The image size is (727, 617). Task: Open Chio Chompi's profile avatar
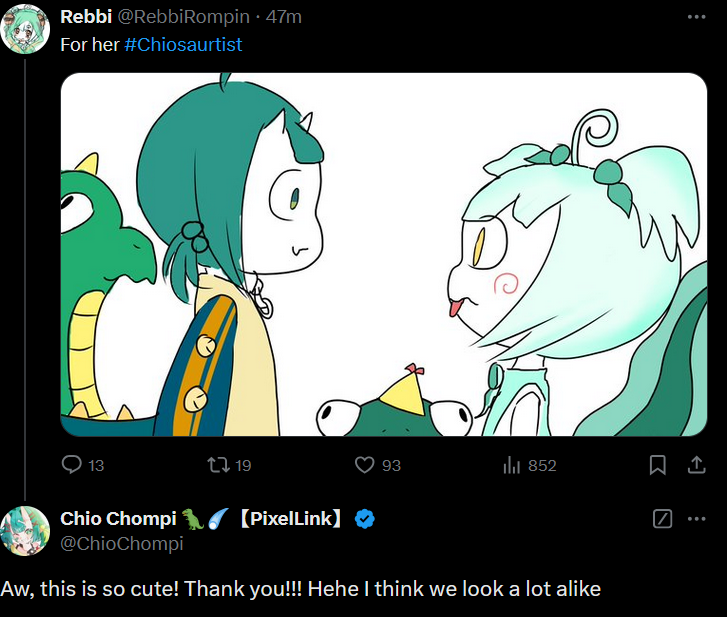25,531
